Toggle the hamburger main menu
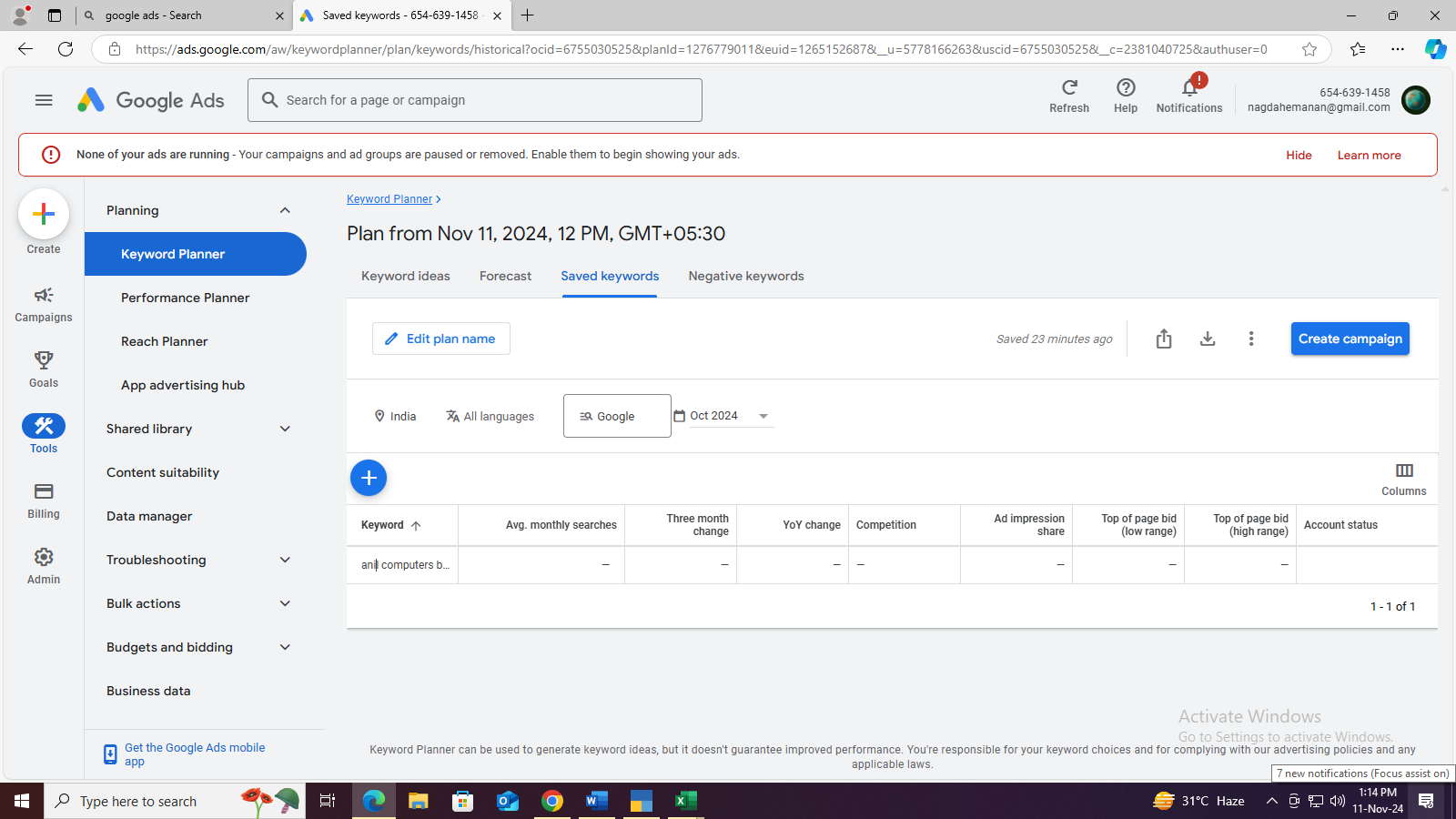 pos(44,100)
